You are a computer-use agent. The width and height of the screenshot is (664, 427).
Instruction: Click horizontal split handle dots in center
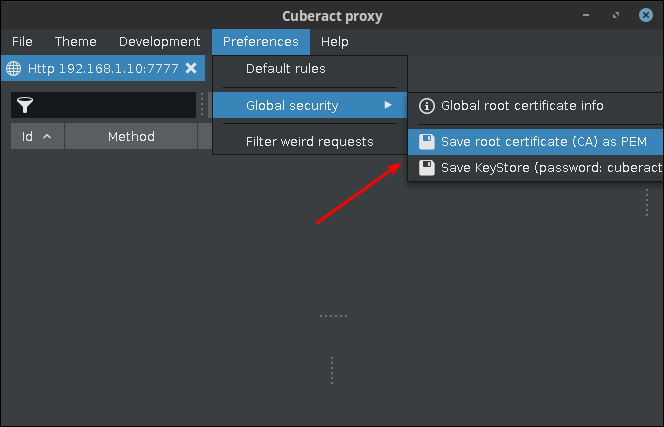click(333, 316)
